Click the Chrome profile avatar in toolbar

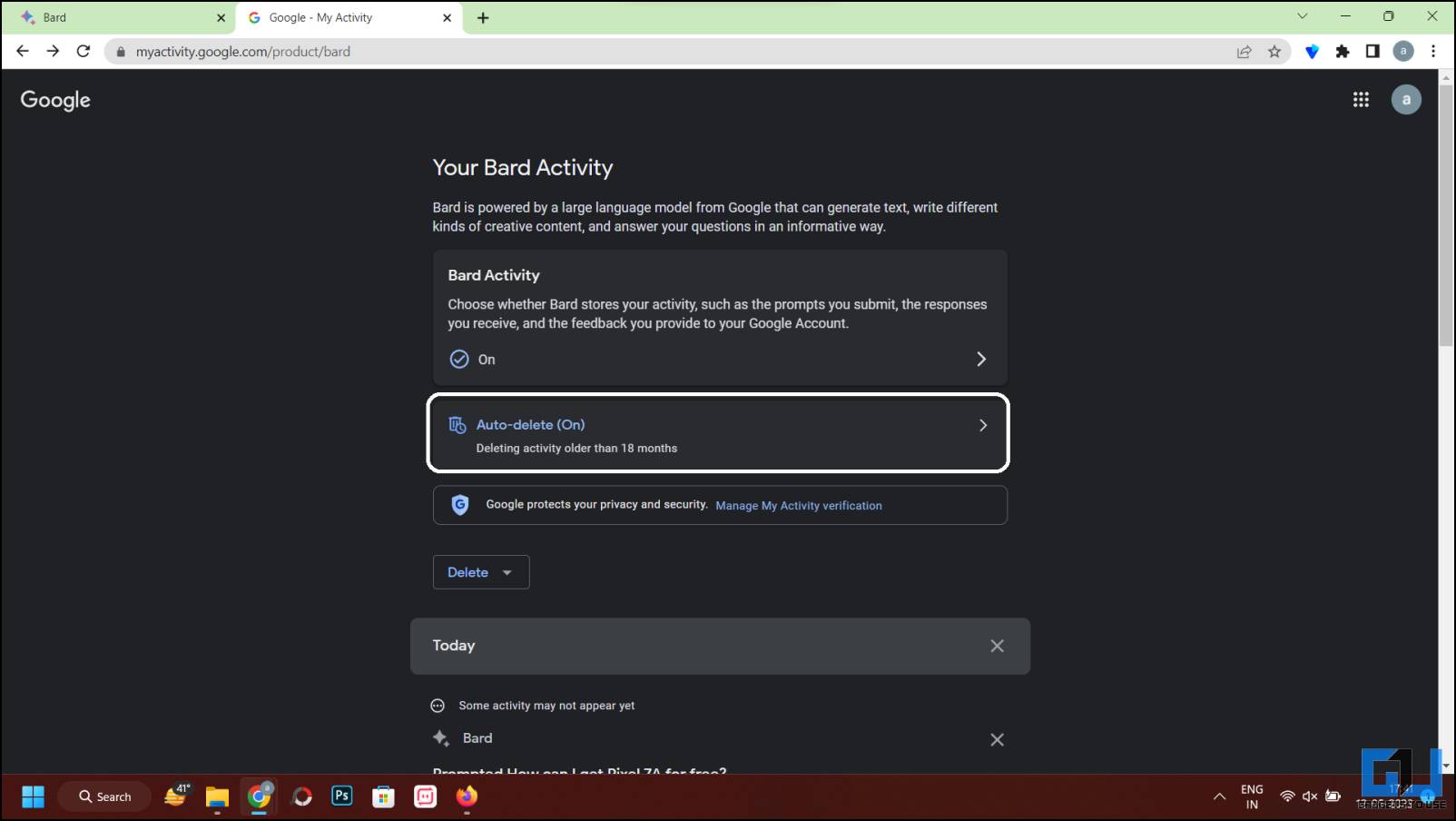click(x=1403, y=52)
